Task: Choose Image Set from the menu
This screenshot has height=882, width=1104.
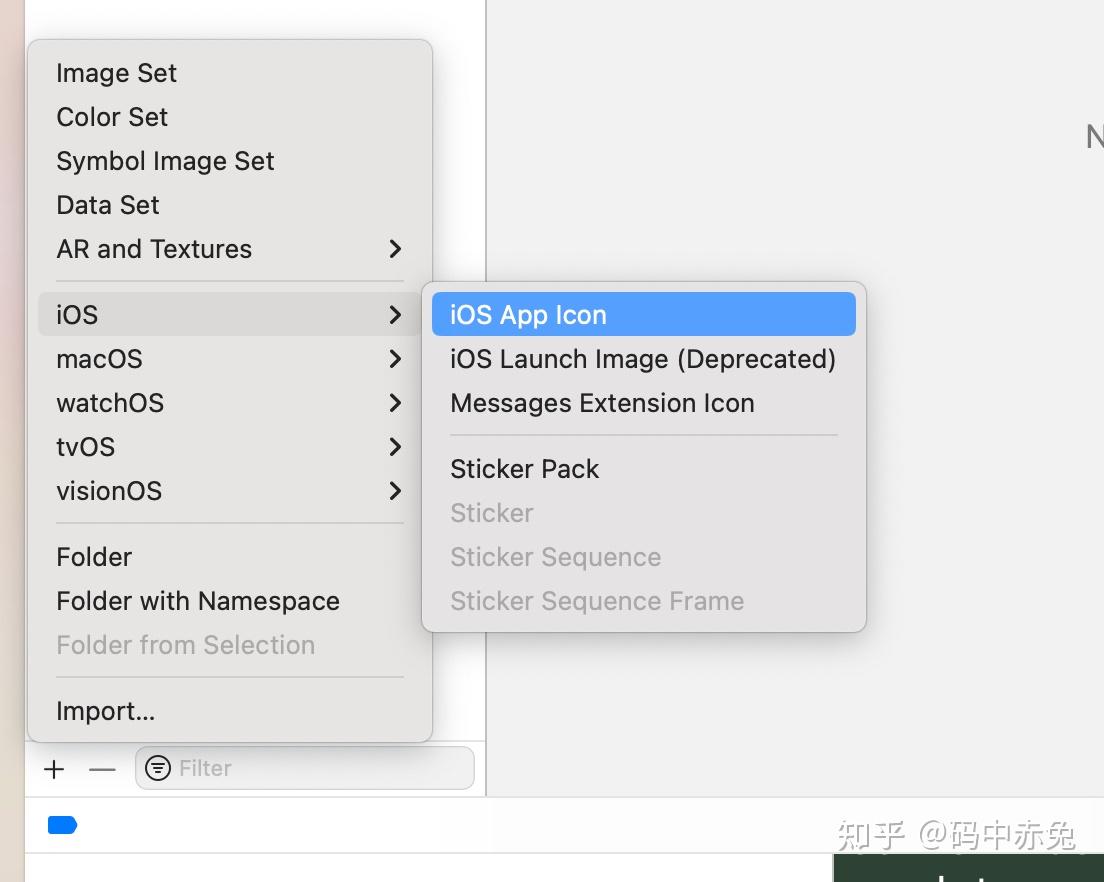Action: coord(230,73)
